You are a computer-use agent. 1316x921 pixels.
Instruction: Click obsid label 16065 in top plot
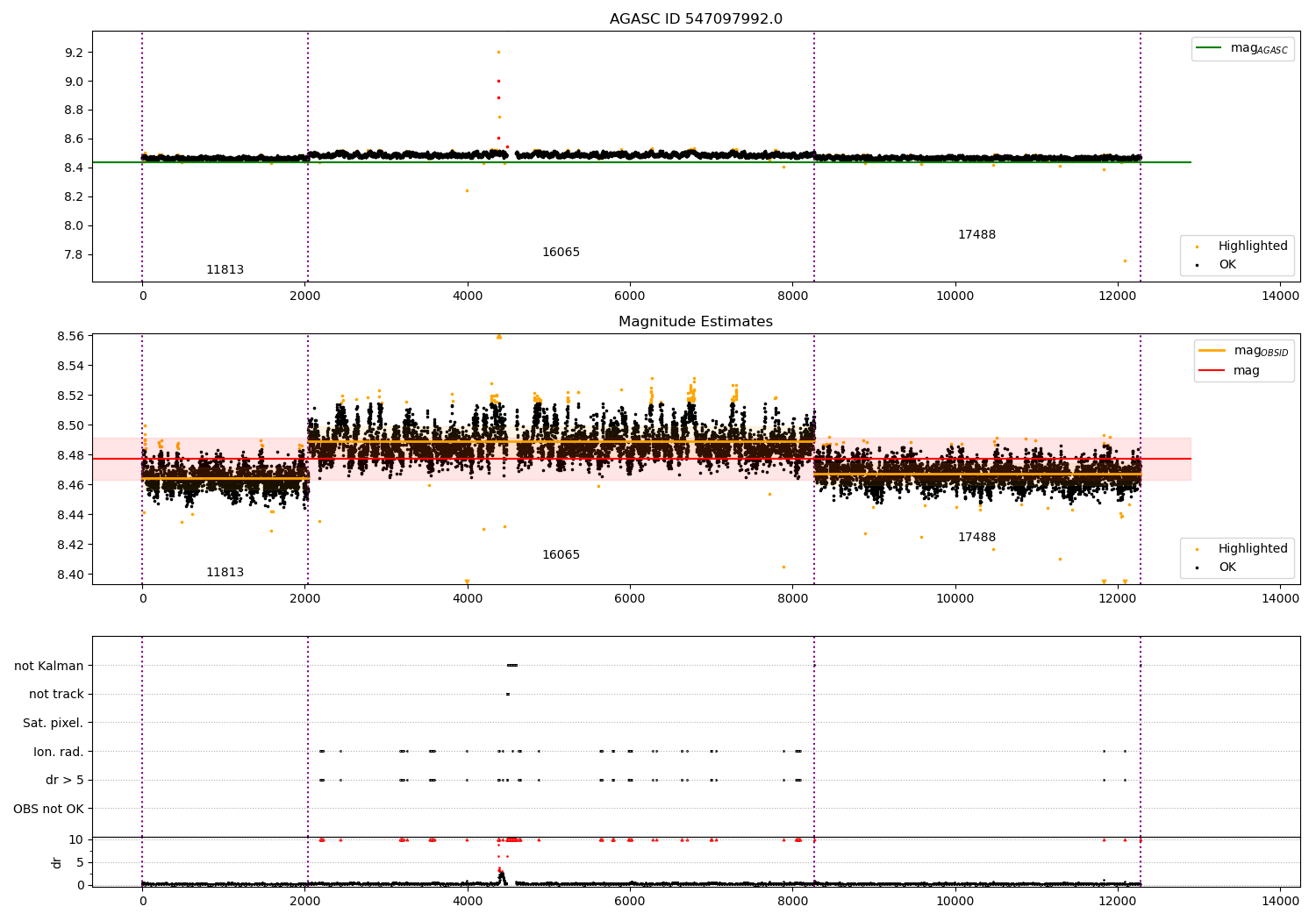pos(561,253)
